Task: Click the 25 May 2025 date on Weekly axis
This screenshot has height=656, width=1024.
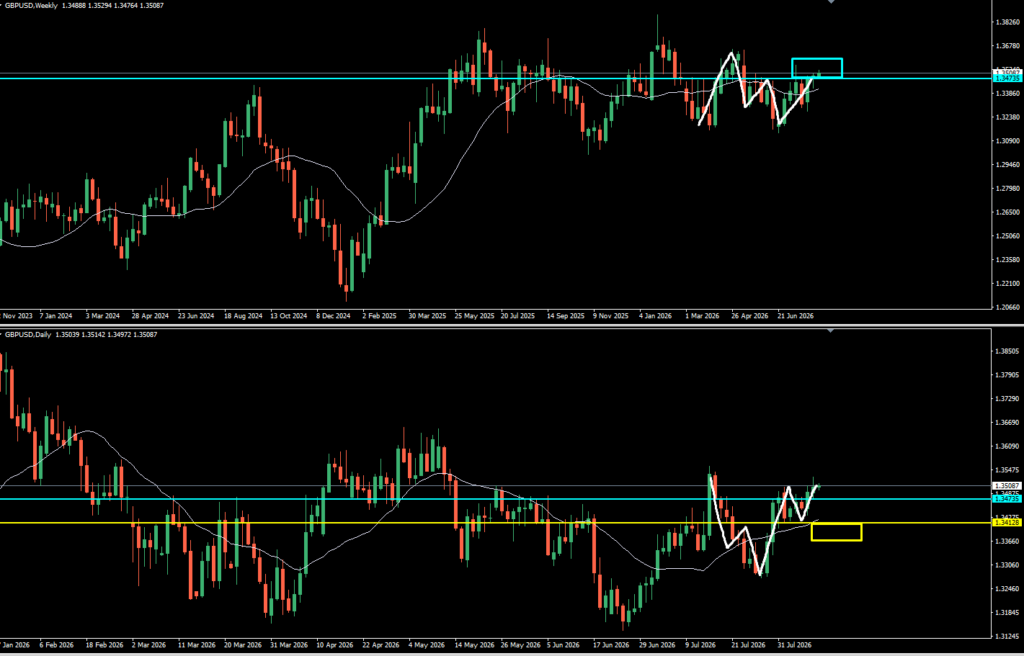Action: [x=473, y=316]
